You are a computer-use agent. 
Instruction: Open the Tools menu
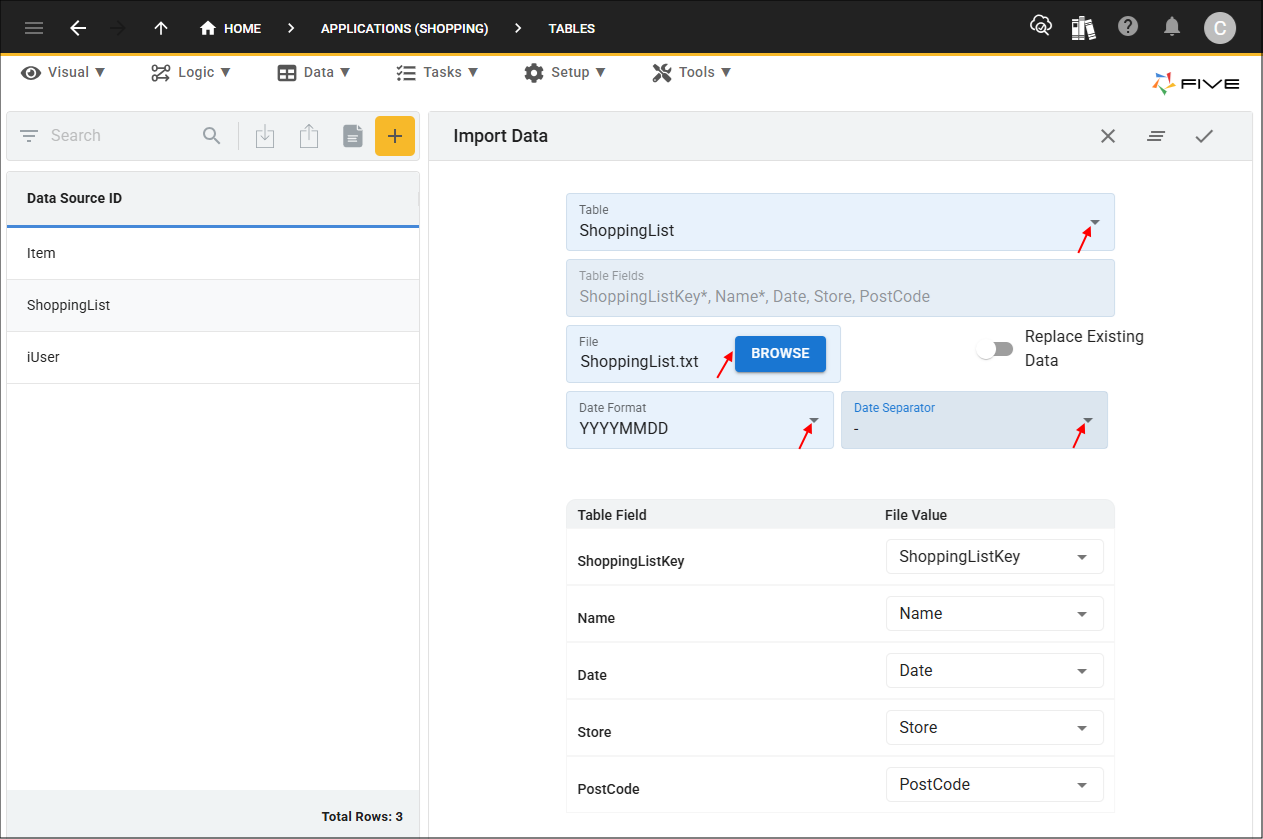point(691,72)
